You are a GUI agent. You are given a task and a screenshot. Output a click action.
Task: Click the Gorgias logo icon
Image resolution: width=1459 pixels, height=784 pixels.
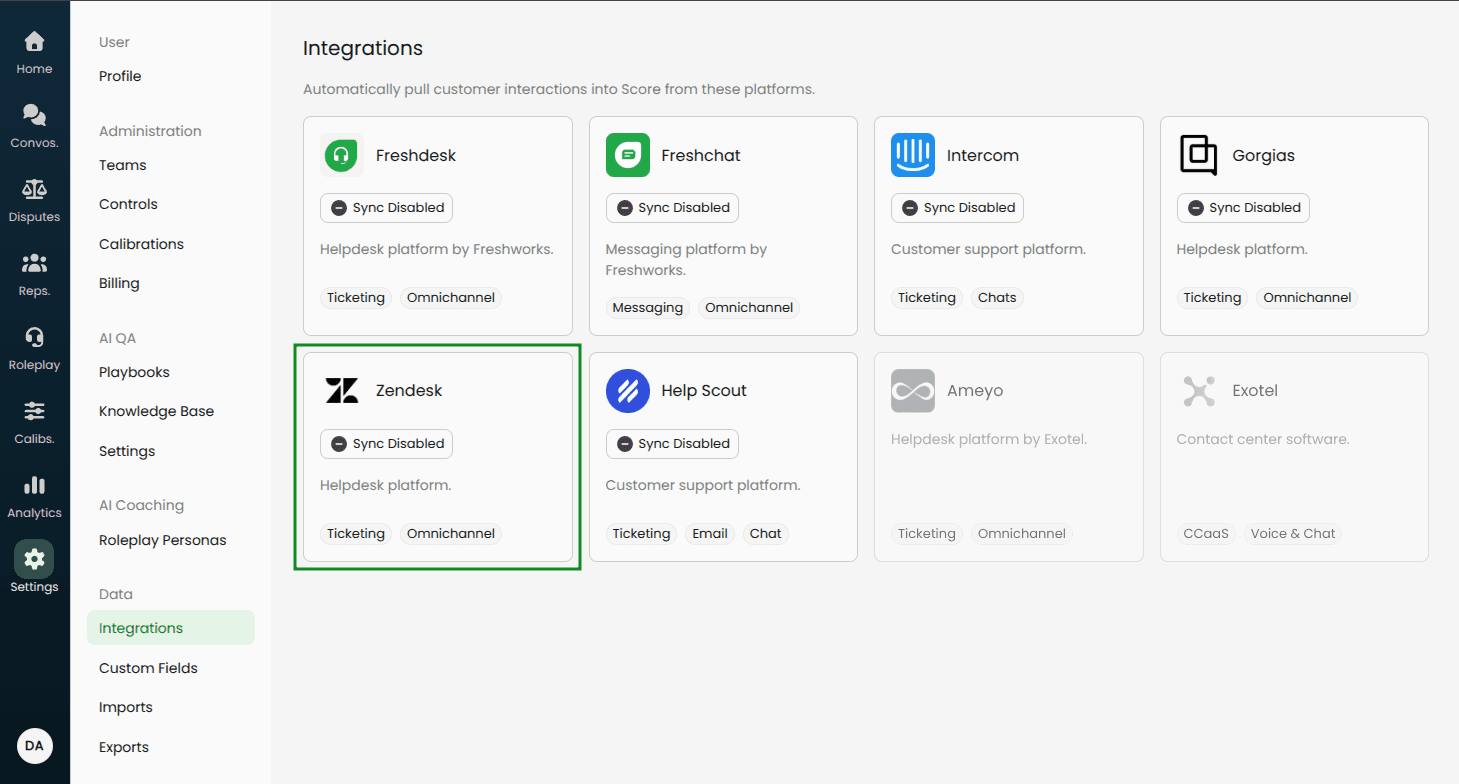[1199, 155]
